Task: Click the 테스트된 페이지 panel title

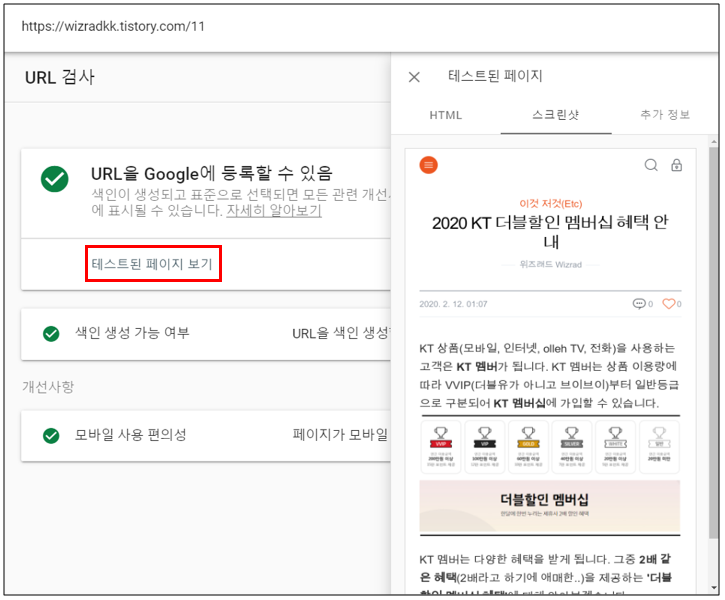Action: 495,76
